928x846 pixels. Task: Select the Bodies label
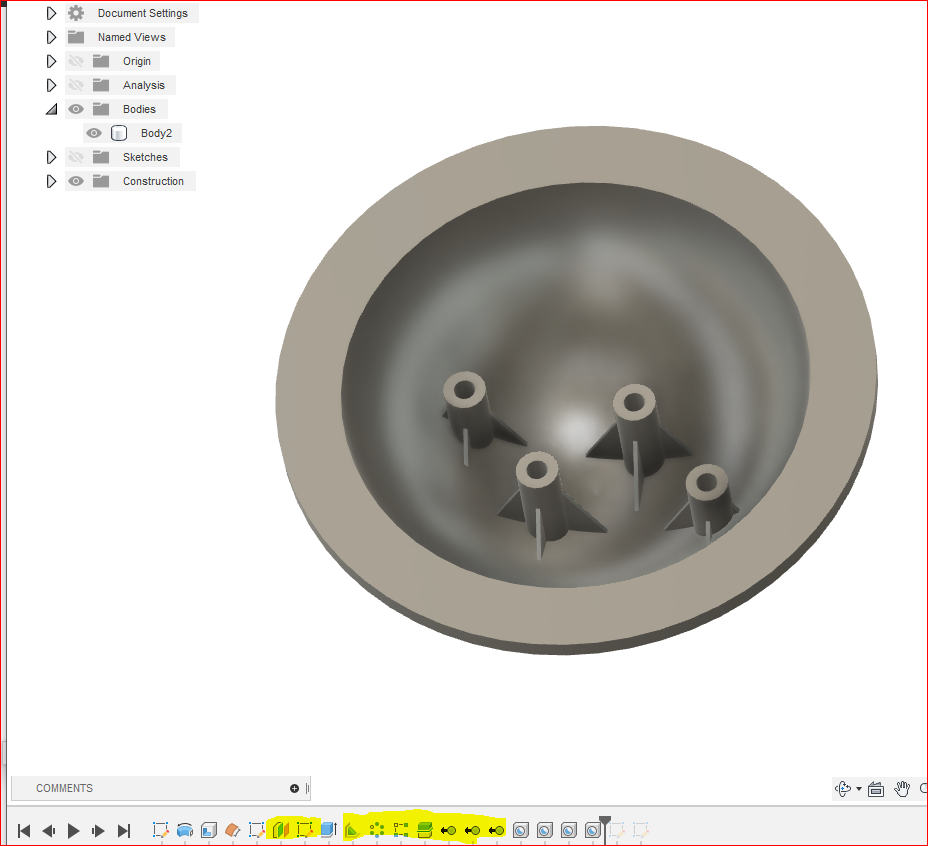tap(139, 110)
